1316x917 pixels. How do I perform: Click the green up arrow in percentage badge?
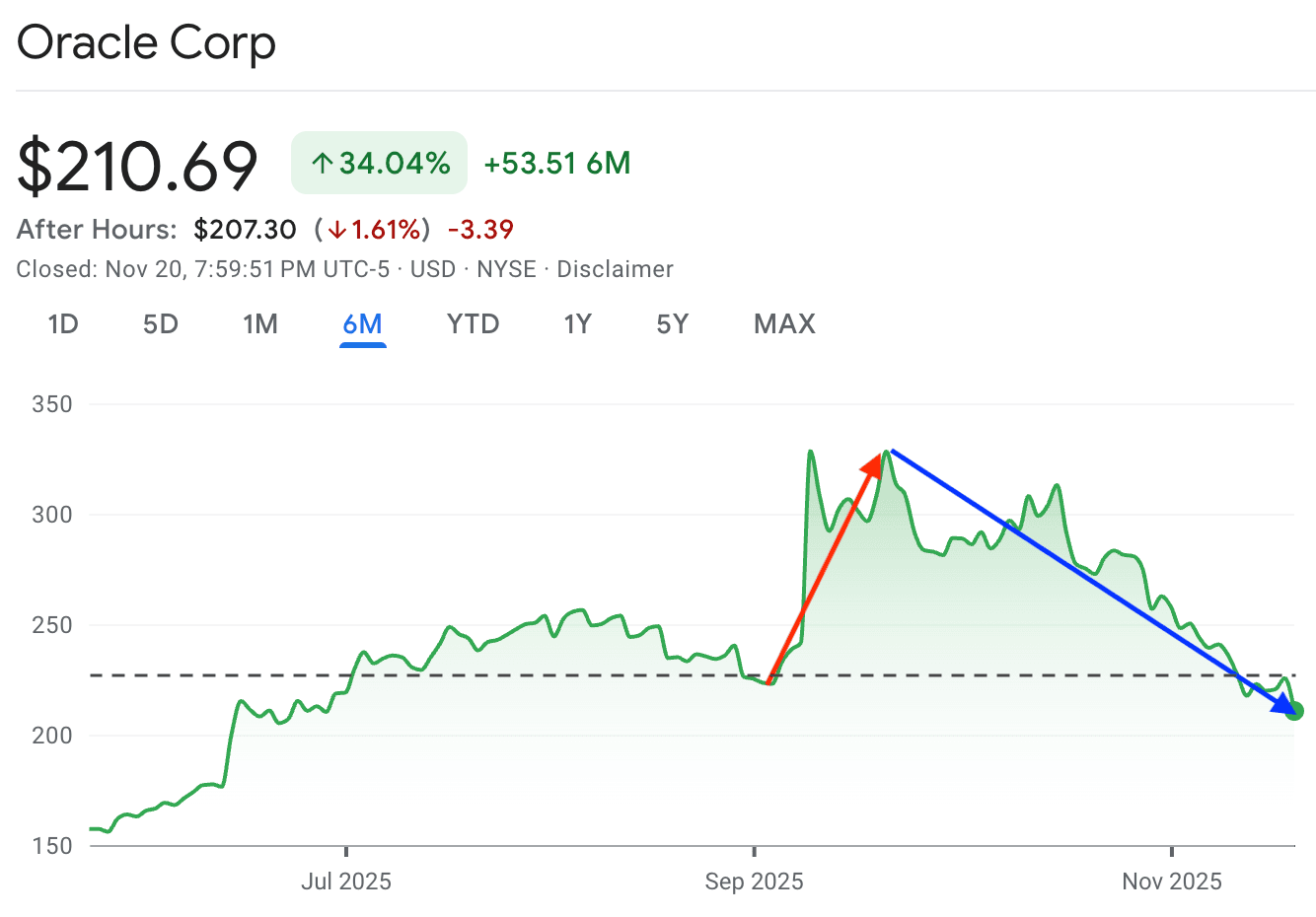pos(323,164)
